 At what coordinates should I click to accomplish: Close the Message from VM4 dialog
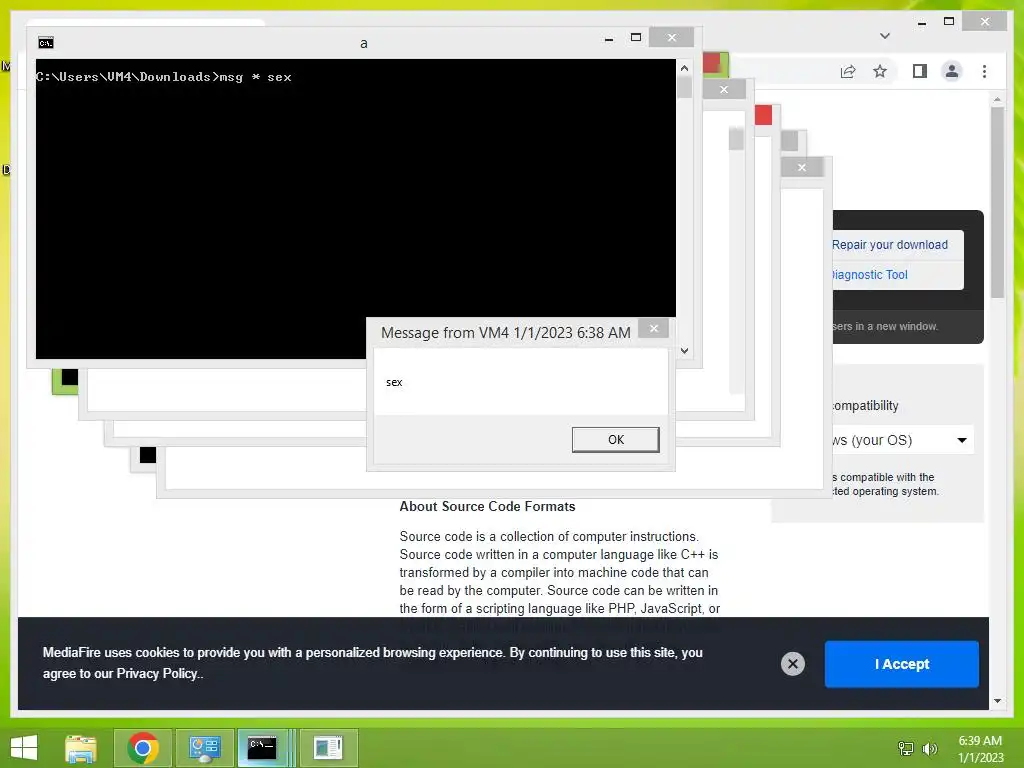tap(654, 328)
